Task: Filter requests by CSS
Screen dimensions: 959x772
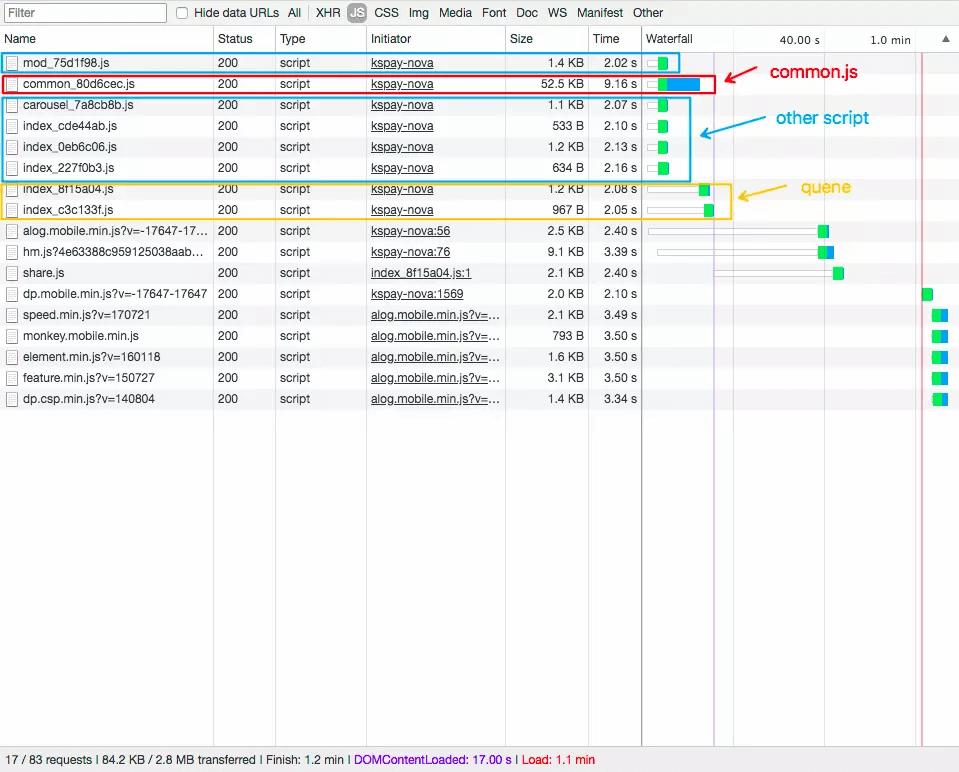Action: 386,13
